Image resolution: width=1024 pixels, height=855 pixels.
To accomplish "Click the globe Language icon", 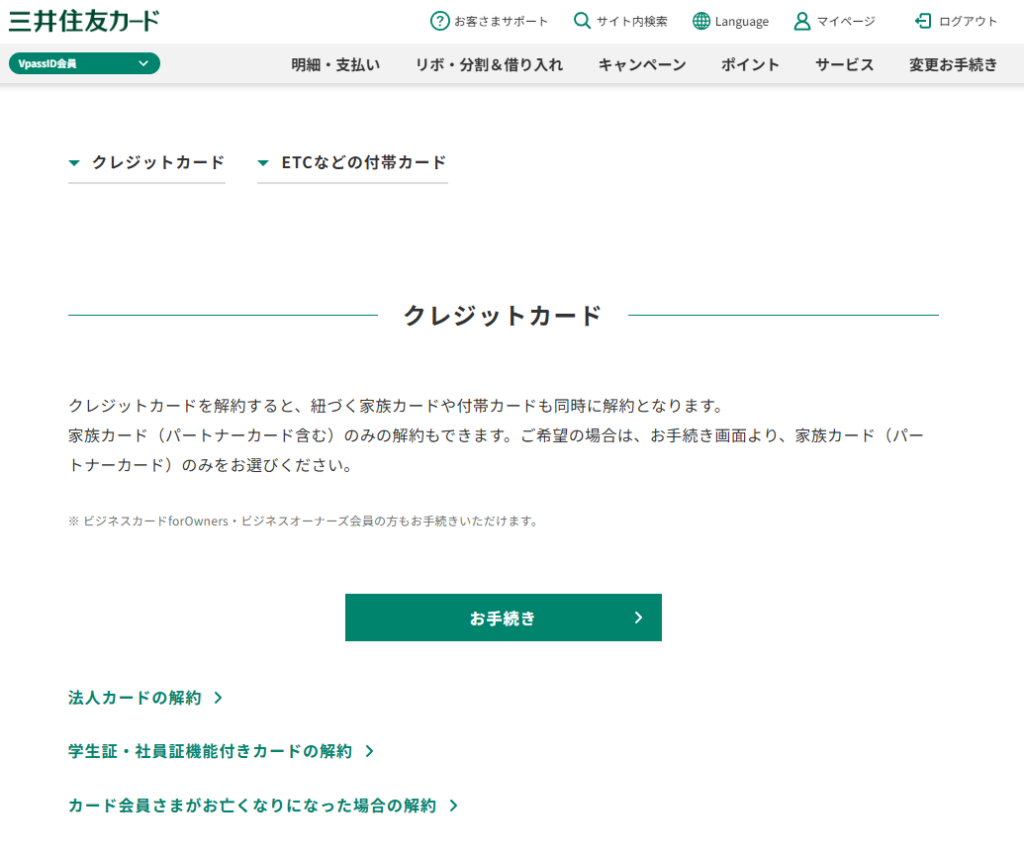I will 701,21.
